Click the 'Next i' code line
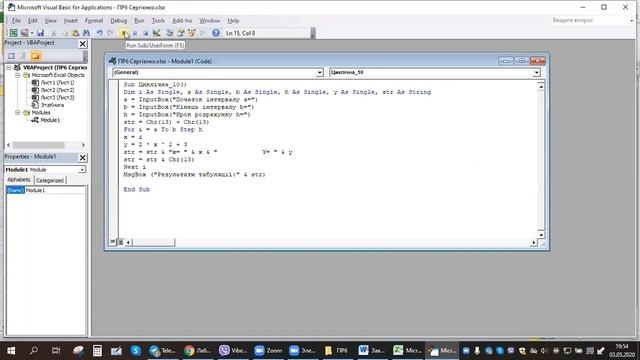The height and width of the screenshot is (360, 640). (x=135, y=167)
